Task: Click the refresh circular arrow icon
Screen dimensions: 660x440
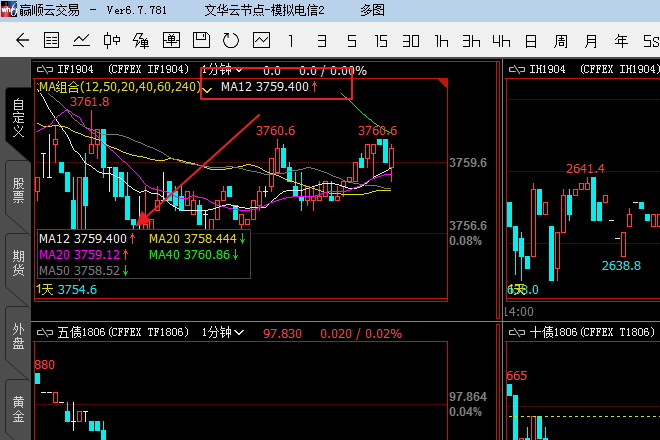Action: click(x=231, y=40)
